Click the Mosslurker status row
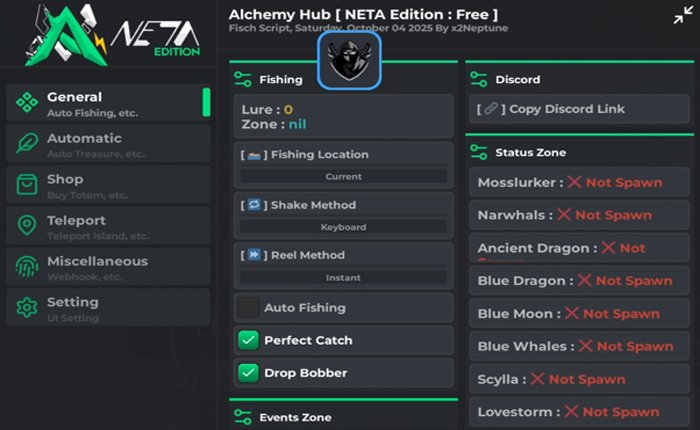Image resolution: width=700 pixels, height=430 pixels. tap(580, 182)
